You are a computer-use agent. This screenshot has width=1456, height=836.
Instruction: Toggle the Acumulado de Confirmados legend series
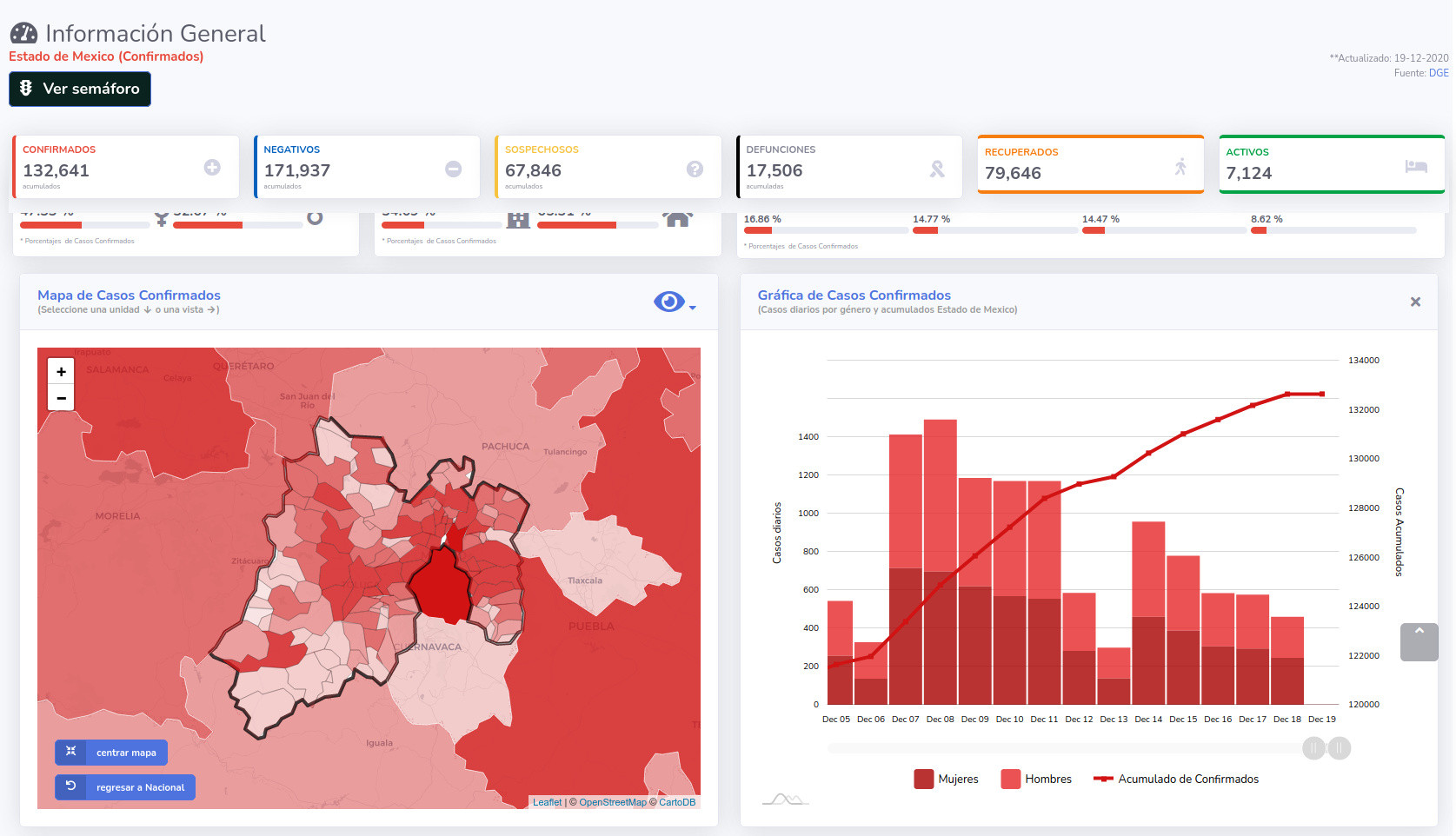(x=1176, y=779)
